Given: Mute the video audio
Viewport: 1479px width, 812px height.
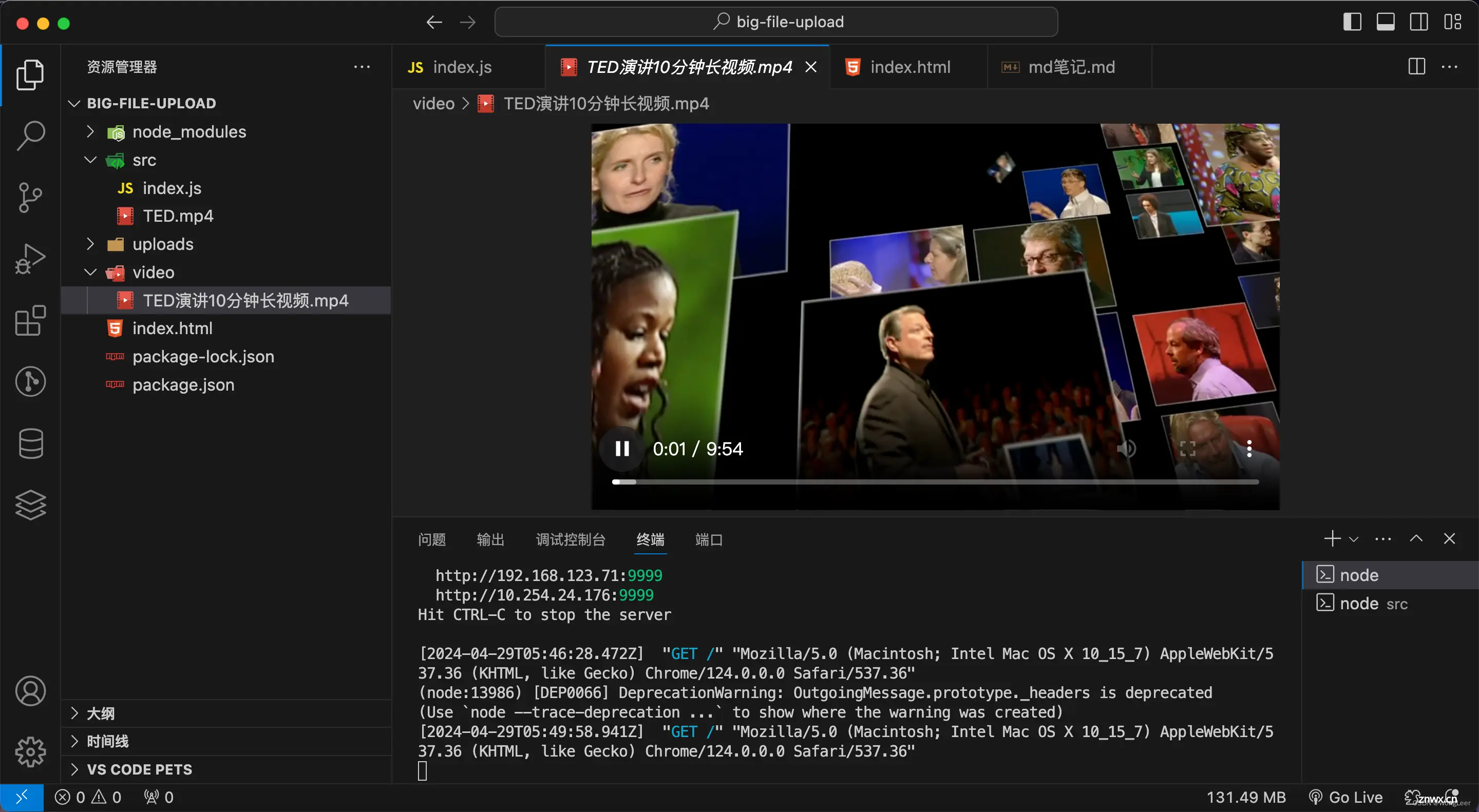Looking at the screenshot, I should (1127, 449).
